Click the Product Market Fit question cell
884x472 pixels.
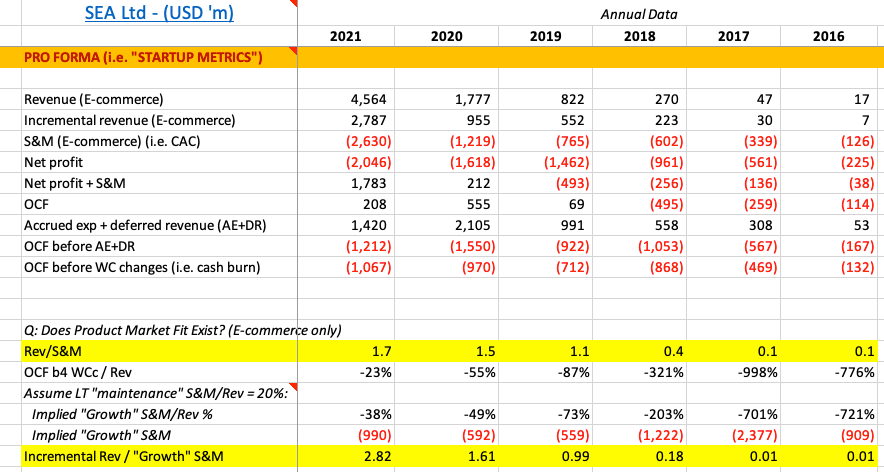[183, 330]
